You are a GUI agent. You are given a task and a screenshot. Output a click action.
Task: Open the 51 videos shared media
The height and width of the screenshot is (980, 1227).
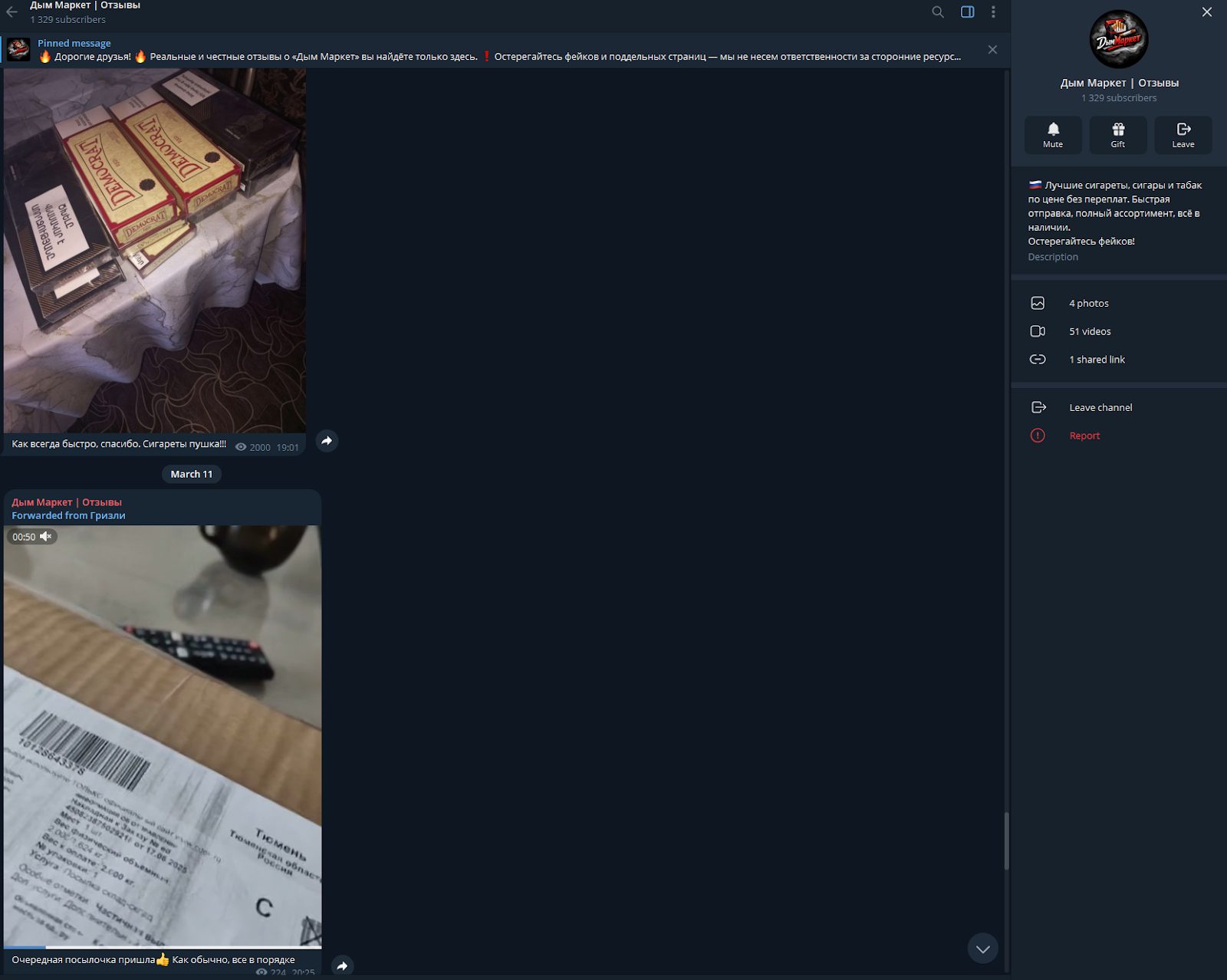[x=1089, y=331]
